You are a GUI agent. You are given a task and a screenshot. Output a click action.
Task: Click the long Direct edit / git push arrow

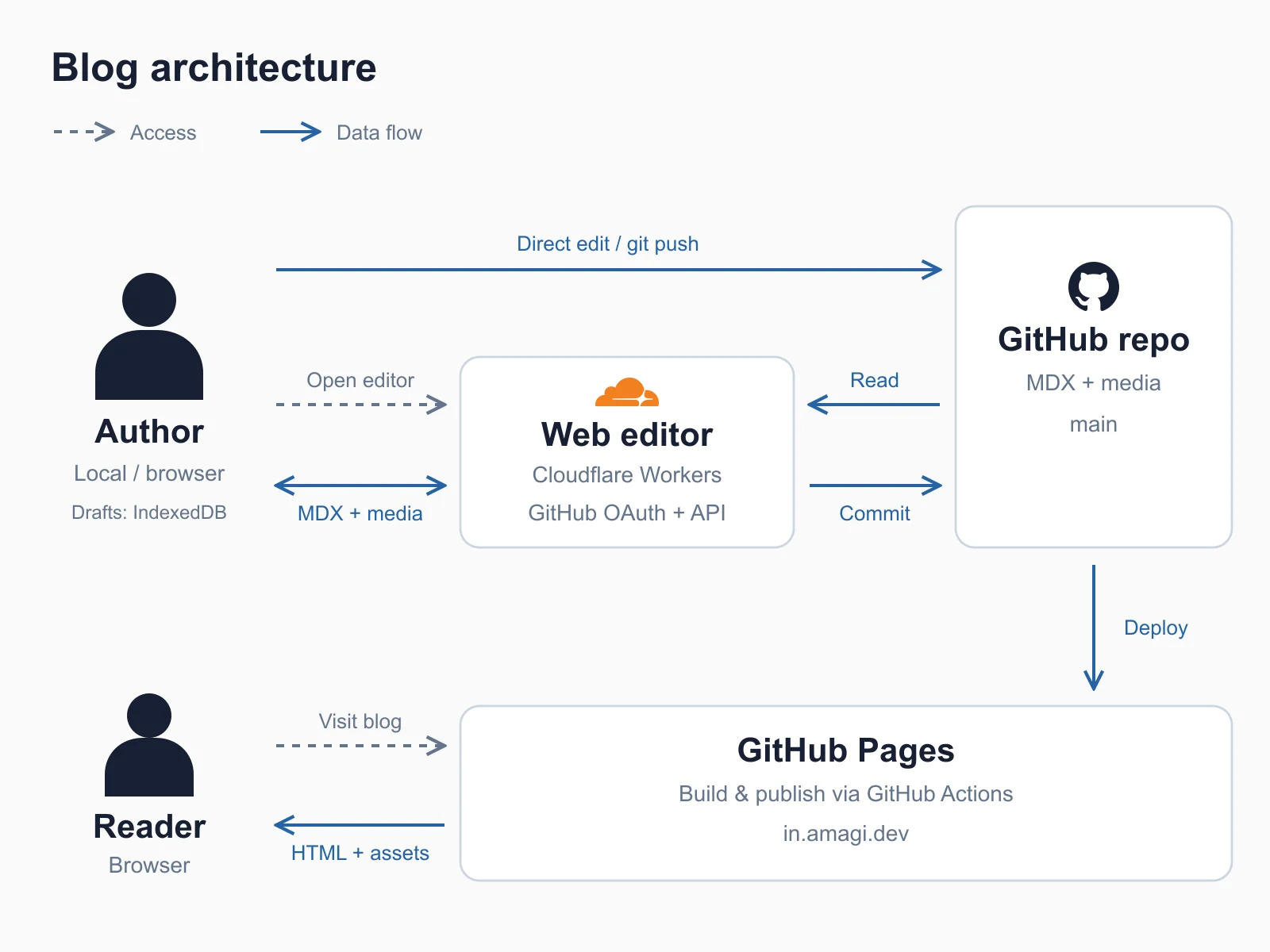click(x=609, y=270)
